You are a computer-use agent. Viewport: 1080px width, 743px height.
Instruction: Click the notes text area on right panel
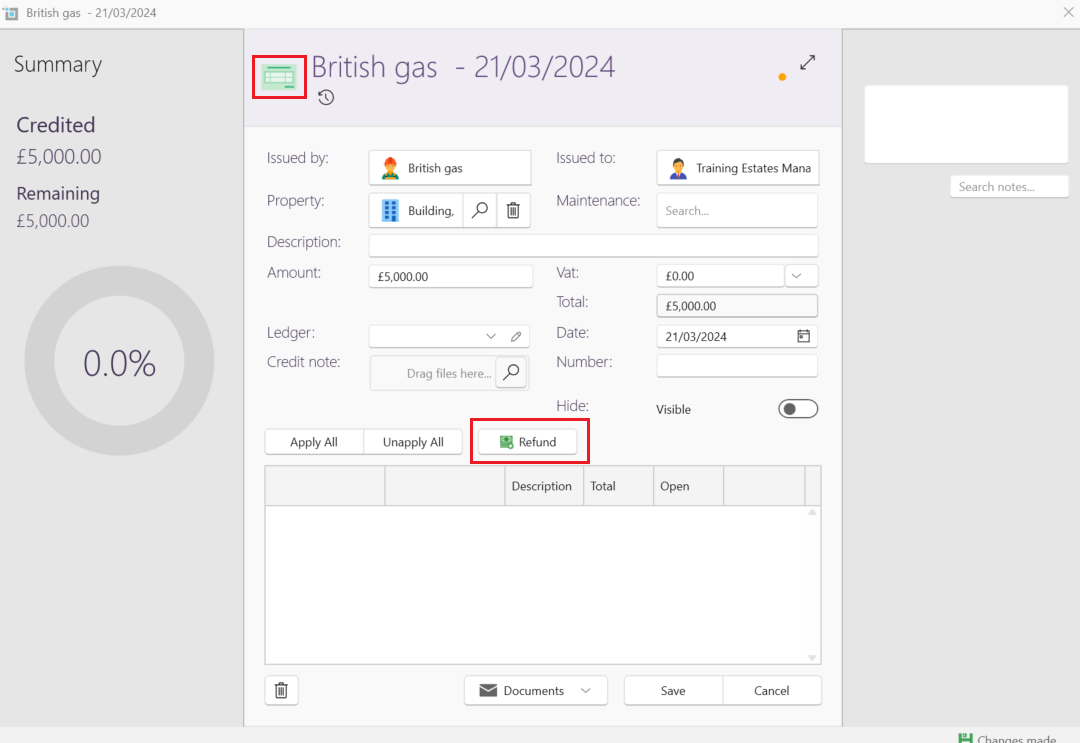point(966,124)
